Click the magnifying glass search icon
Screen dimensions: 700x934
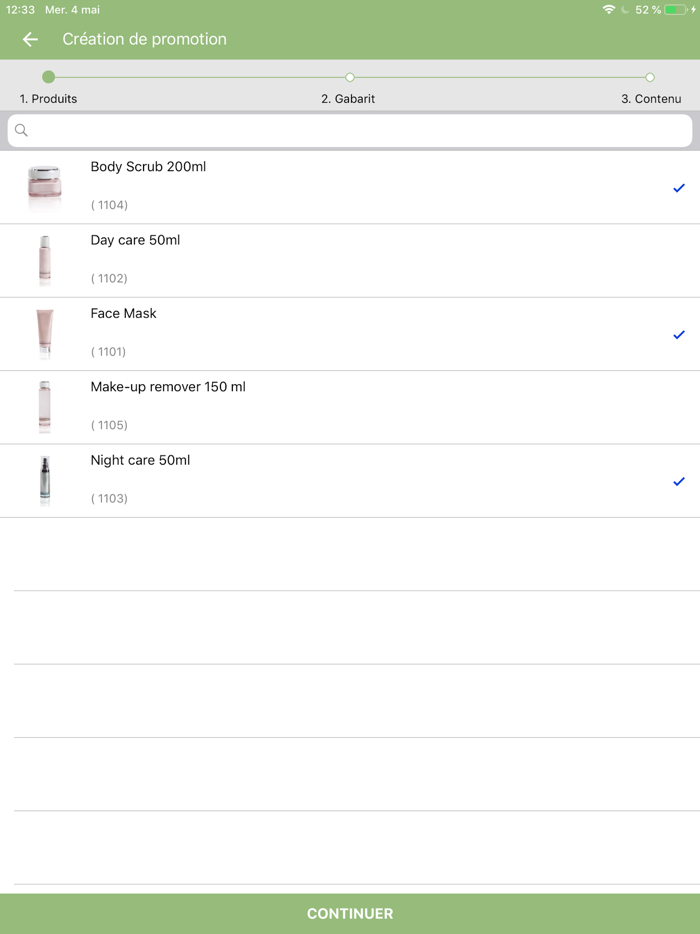[x=21, y=130]
